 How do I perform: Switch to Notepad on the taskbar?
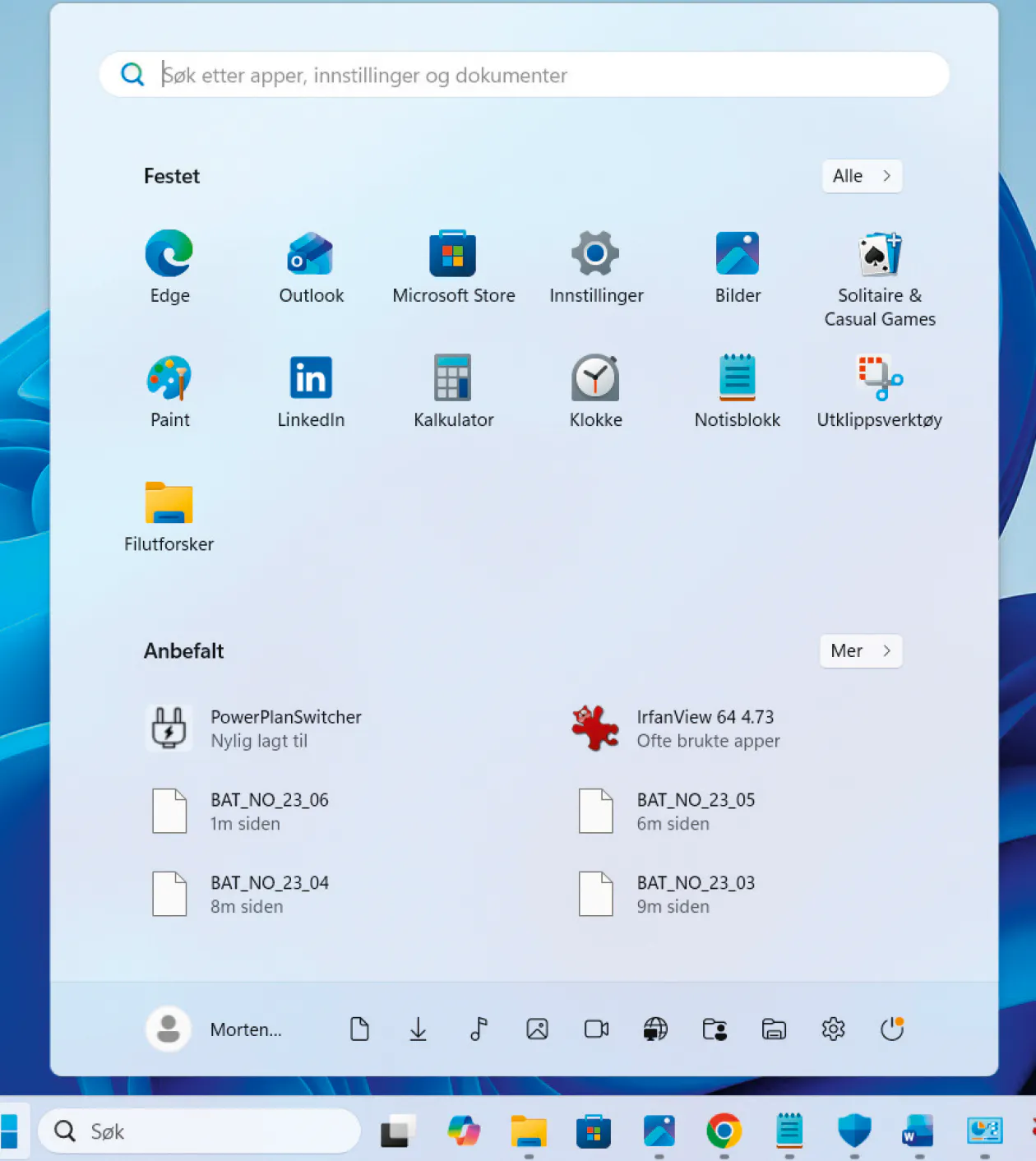789,1131
